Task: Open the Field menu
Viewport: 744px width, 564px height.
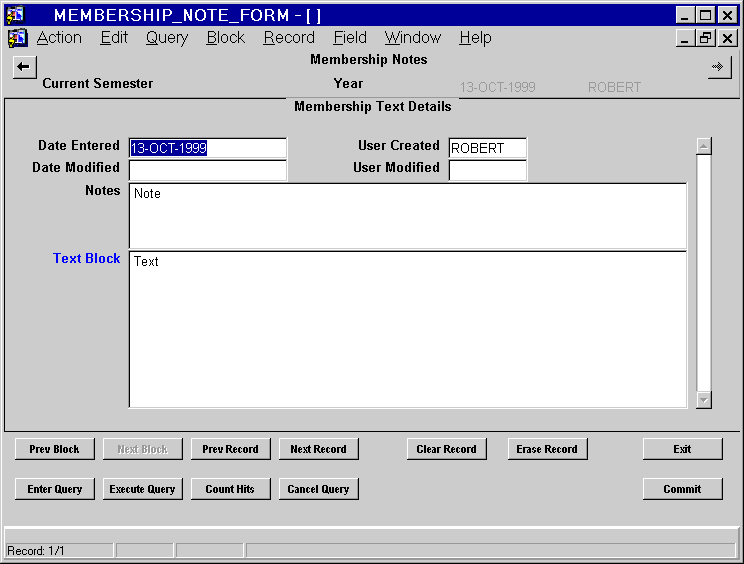Action: [350, 37]
